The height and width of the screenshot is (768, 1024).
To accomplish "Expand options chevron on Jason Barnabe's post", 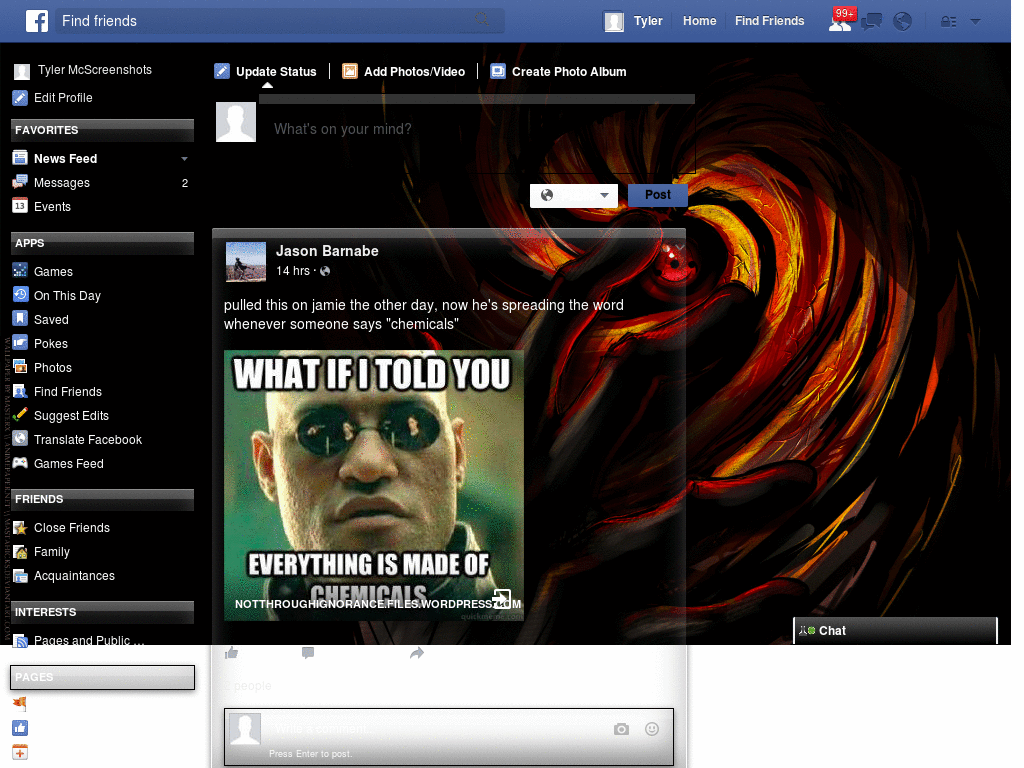I will 680,247.
